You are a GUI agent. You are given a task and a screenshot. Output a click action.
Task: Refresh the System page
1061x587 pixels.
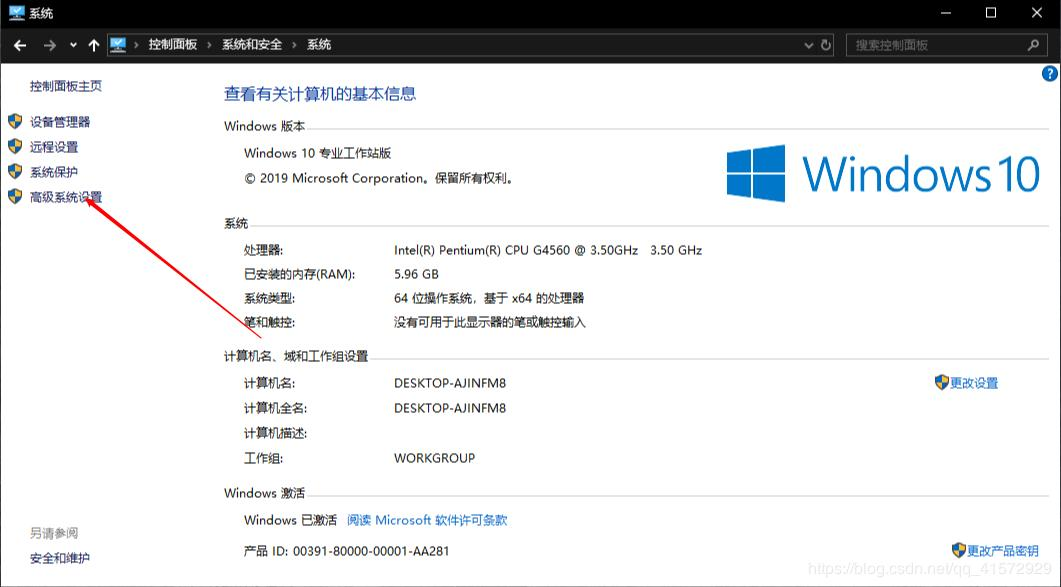click(826, 45)
